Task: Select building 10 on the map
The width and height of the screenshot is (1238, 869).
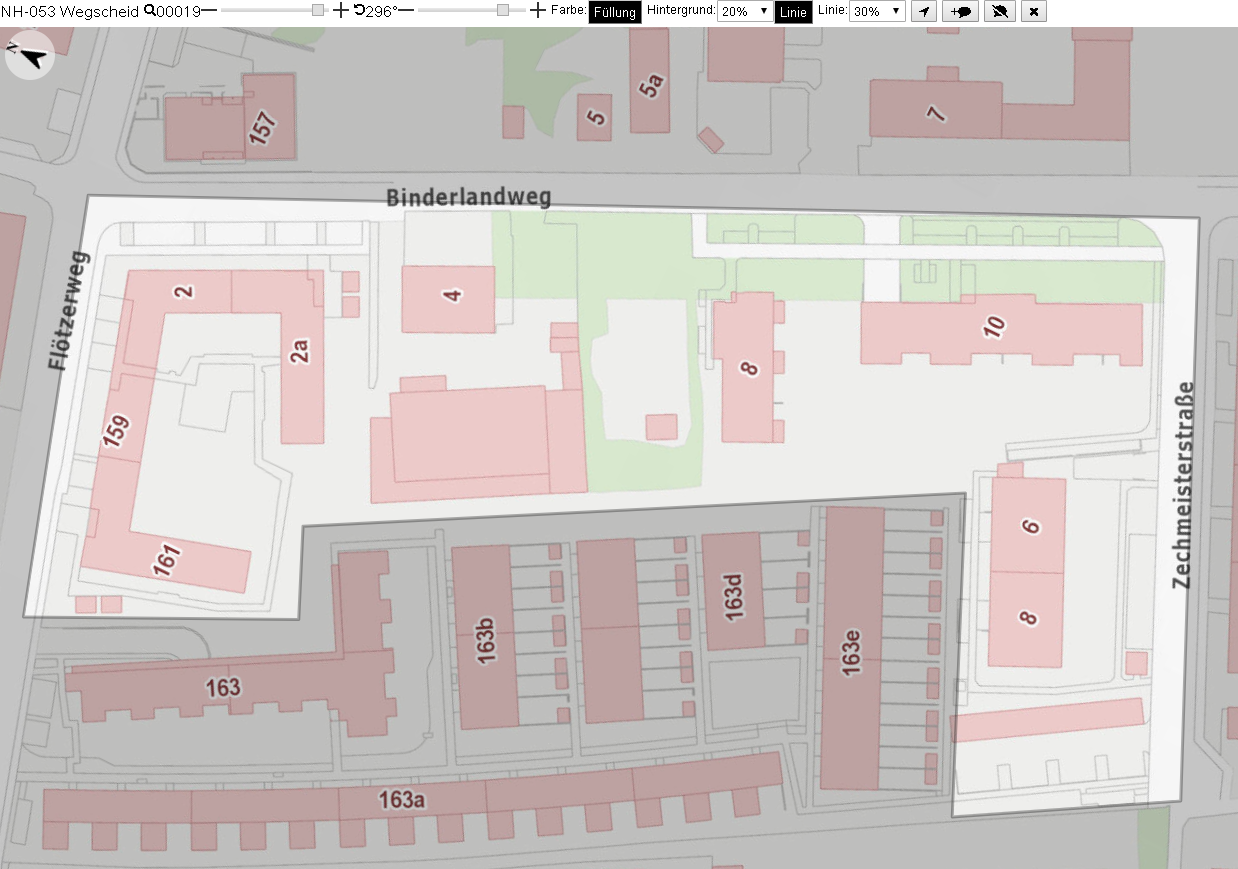Action: pos(1001,331)
